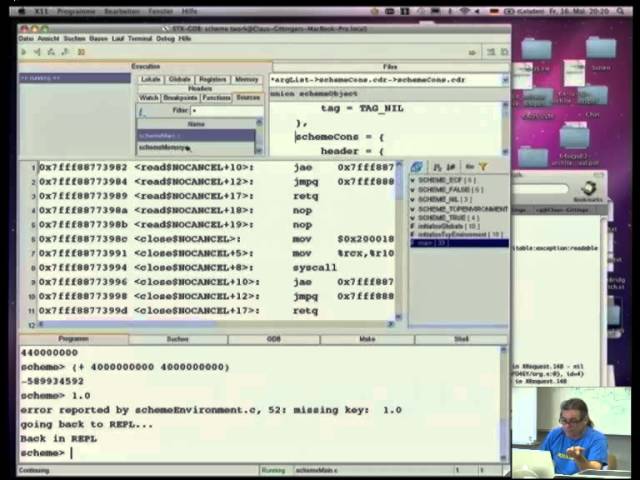The height and width of the screenshot is (480, 640).
Task: Click the terminal pane vertical scrollbar
Action: (x=504, y=404)
